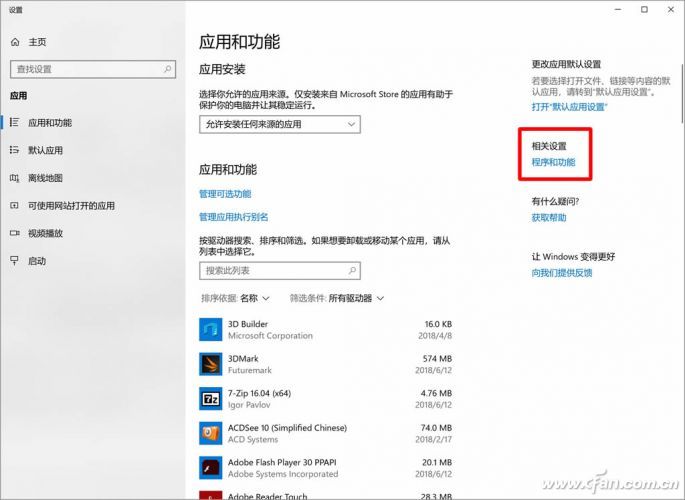The image size is (685, 500).
Task: Click the home icon beside 主页
Action: [15, 42]
